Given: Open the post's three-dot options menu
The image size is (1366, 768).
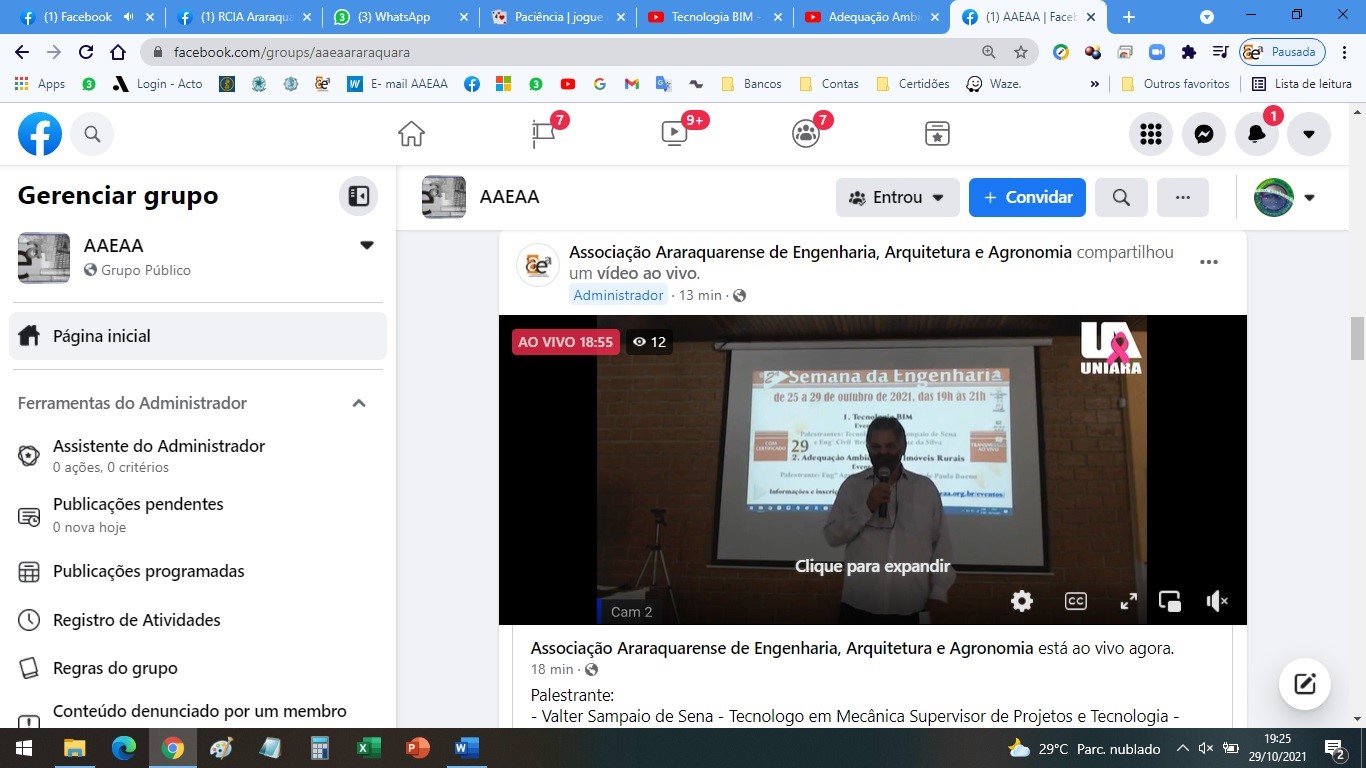Looking at the screenshot, I should pos(1209,262).
